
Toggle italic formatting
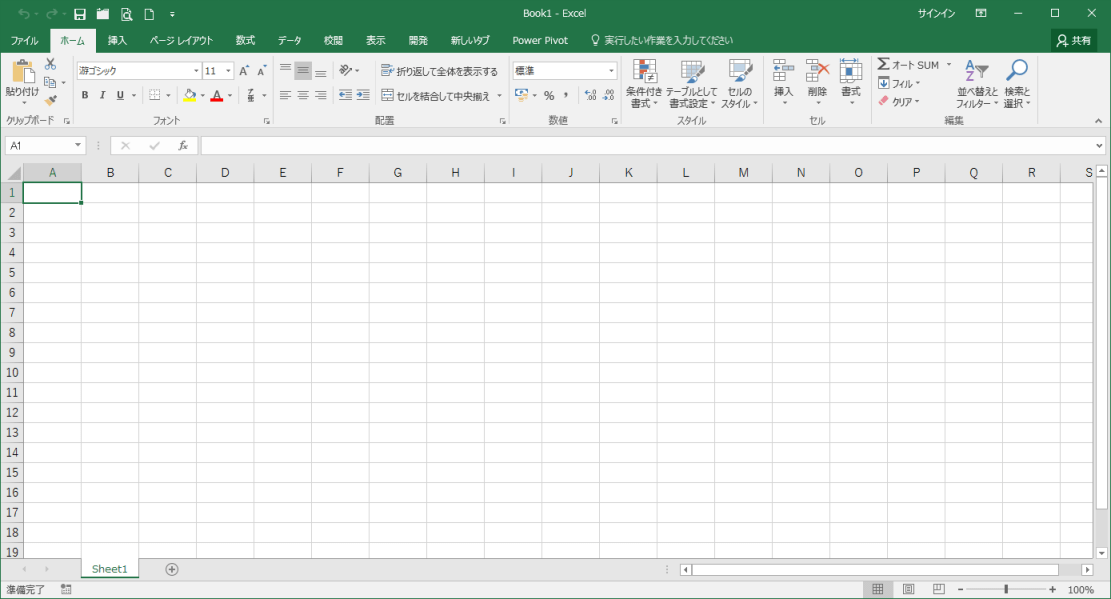[101, 95]
